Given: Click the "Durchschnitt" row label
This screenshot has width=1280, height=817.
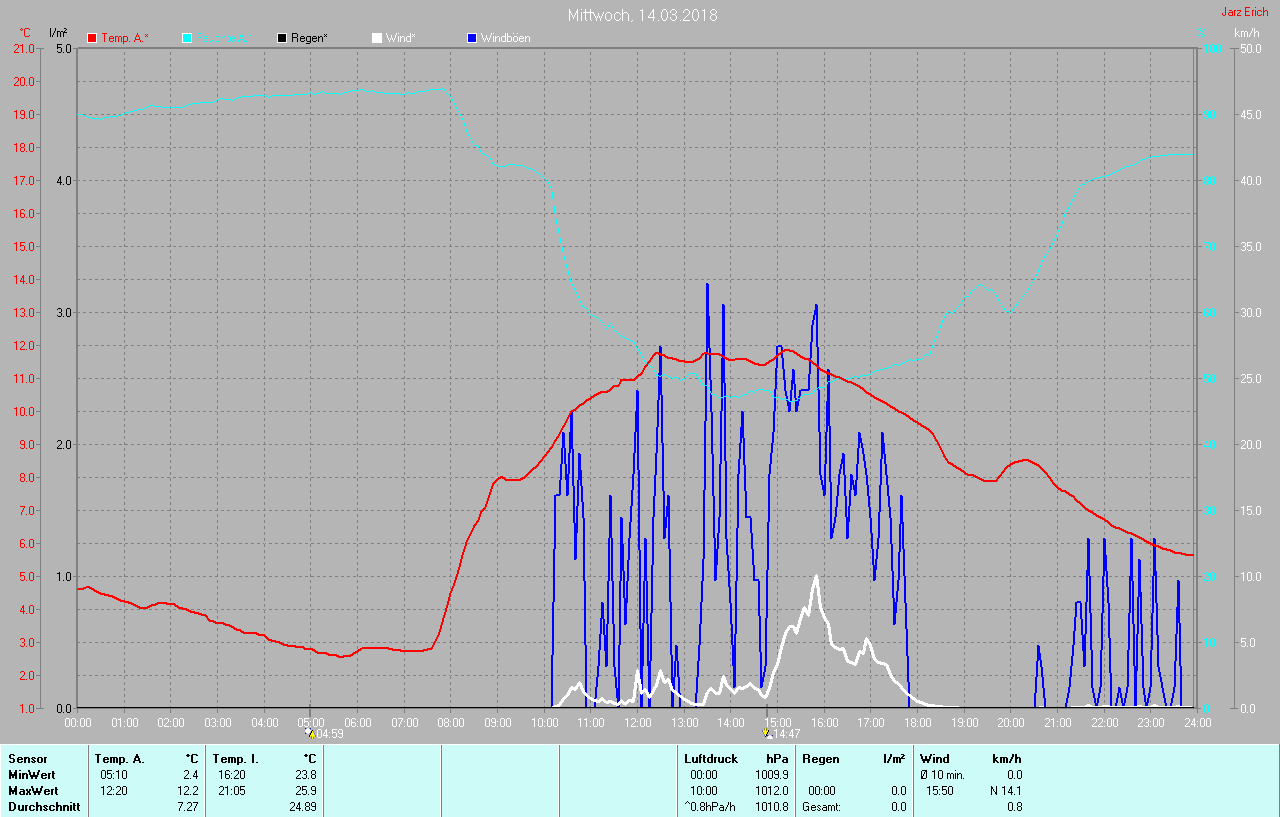Looking at the screenshot, I should [x=44, y=807].
